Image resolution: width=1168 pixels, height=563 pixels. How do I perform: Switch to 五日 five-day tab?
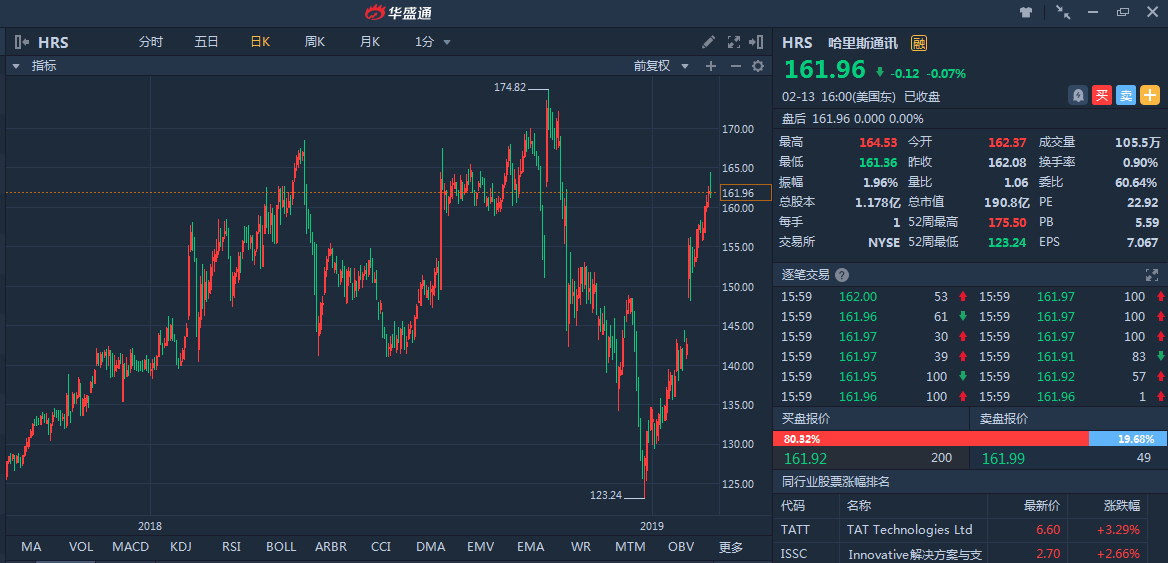coord(206,42)
